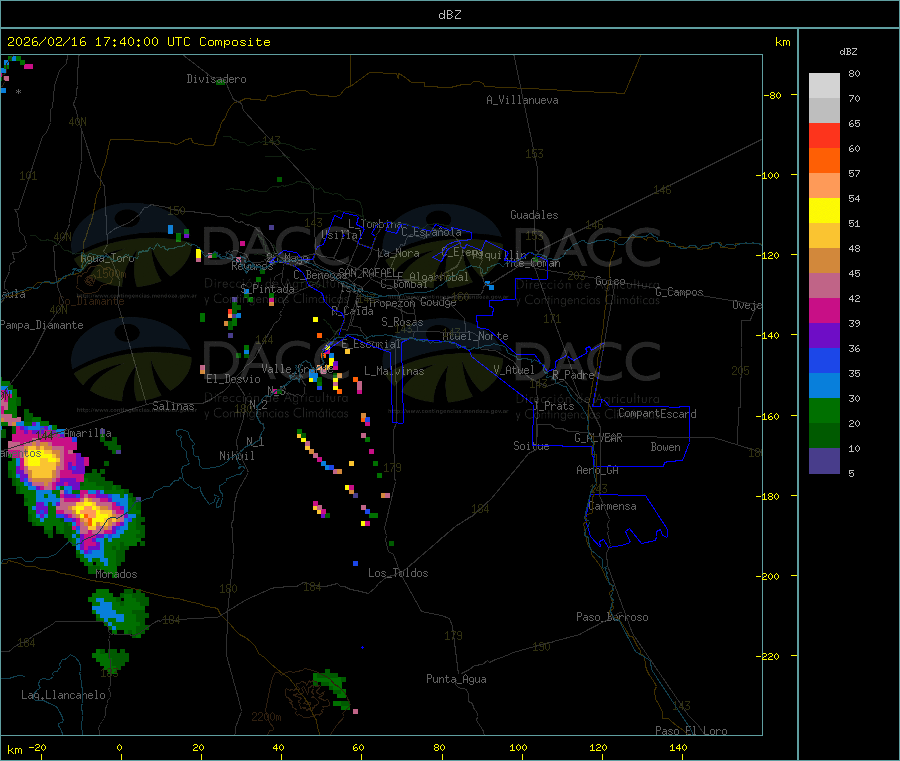Image resolution: width=900 pixels, height=761 pixels.
Task: Click the red 60–65 dBZ legend band
Action: [824, 135]
